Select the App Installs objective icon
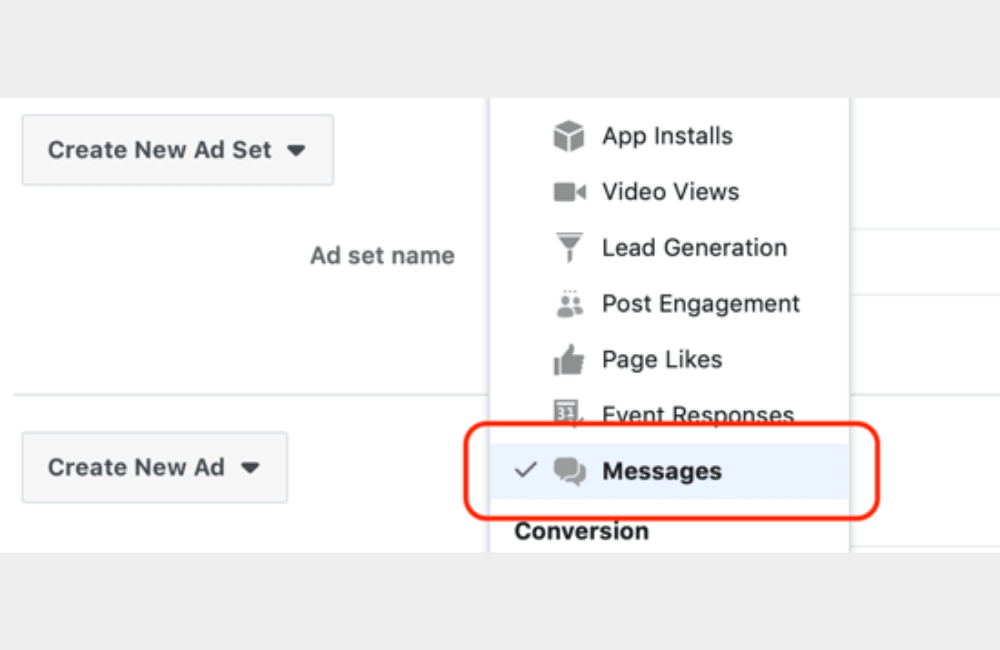Viewport: 1000px width, 650px height. click(x=568, y=135)
